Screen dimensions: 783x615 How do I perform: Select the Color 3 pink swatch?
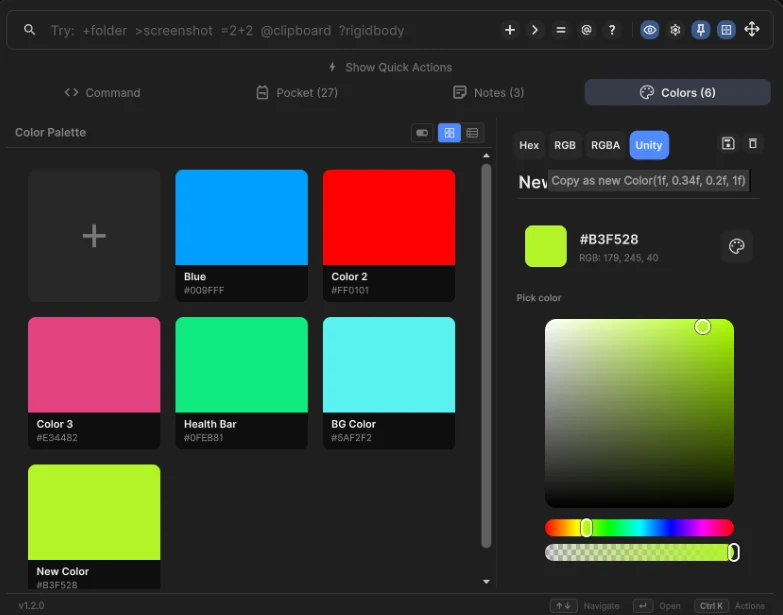coord(94,383)
